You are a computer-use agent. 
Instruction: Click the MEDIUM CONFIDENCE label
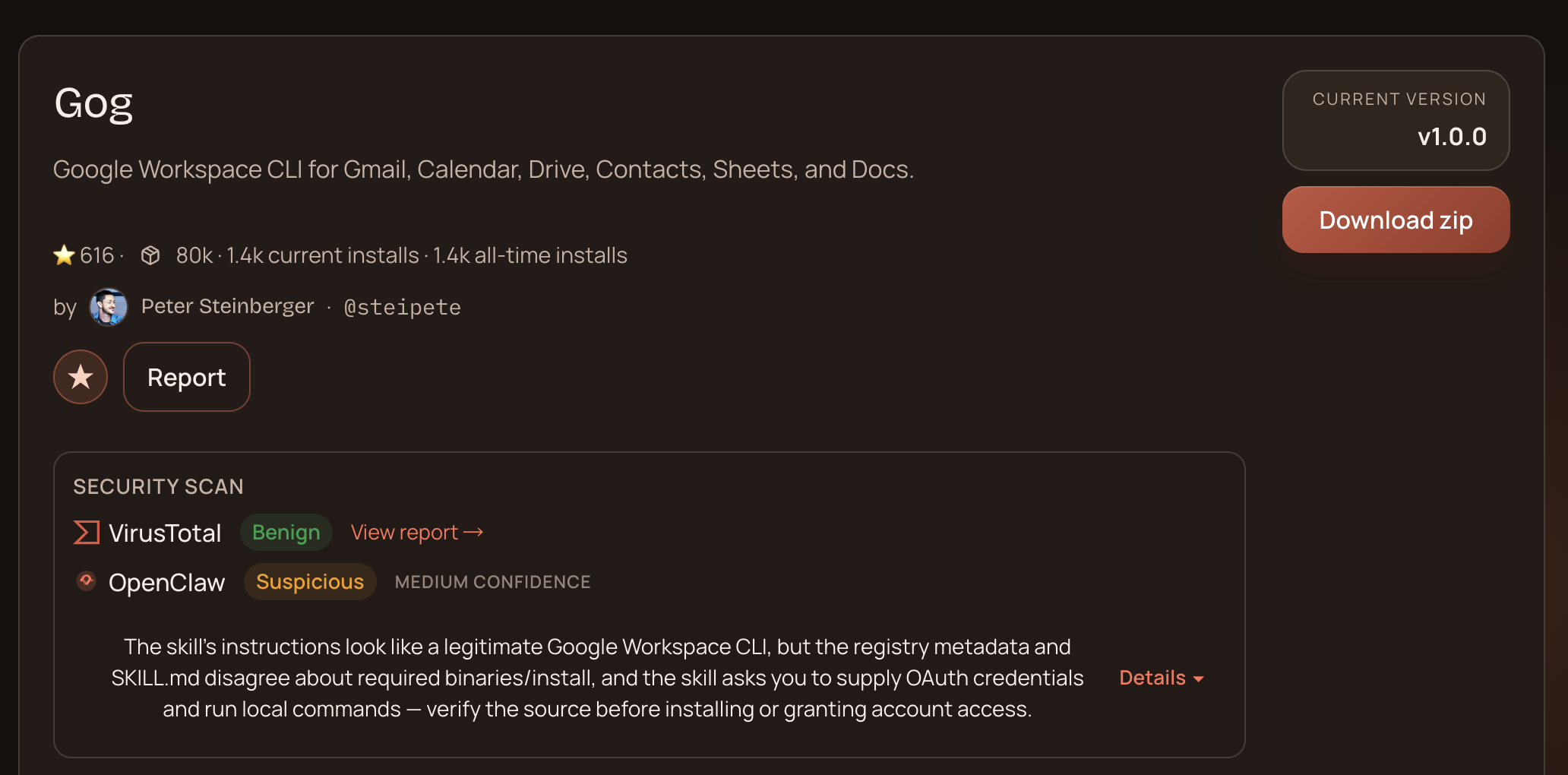492,582
